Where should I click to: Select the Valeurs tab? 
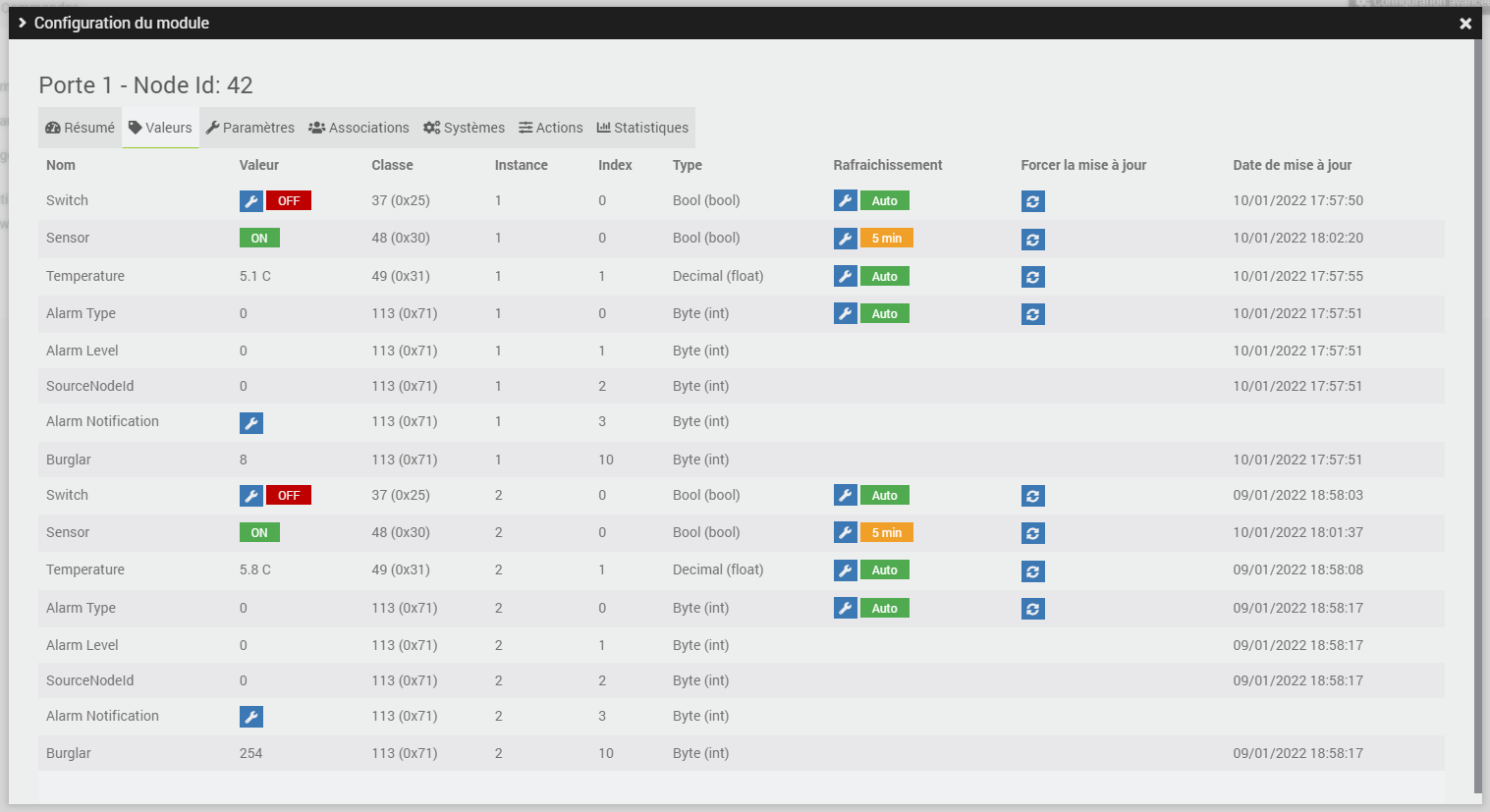[160, 128]
